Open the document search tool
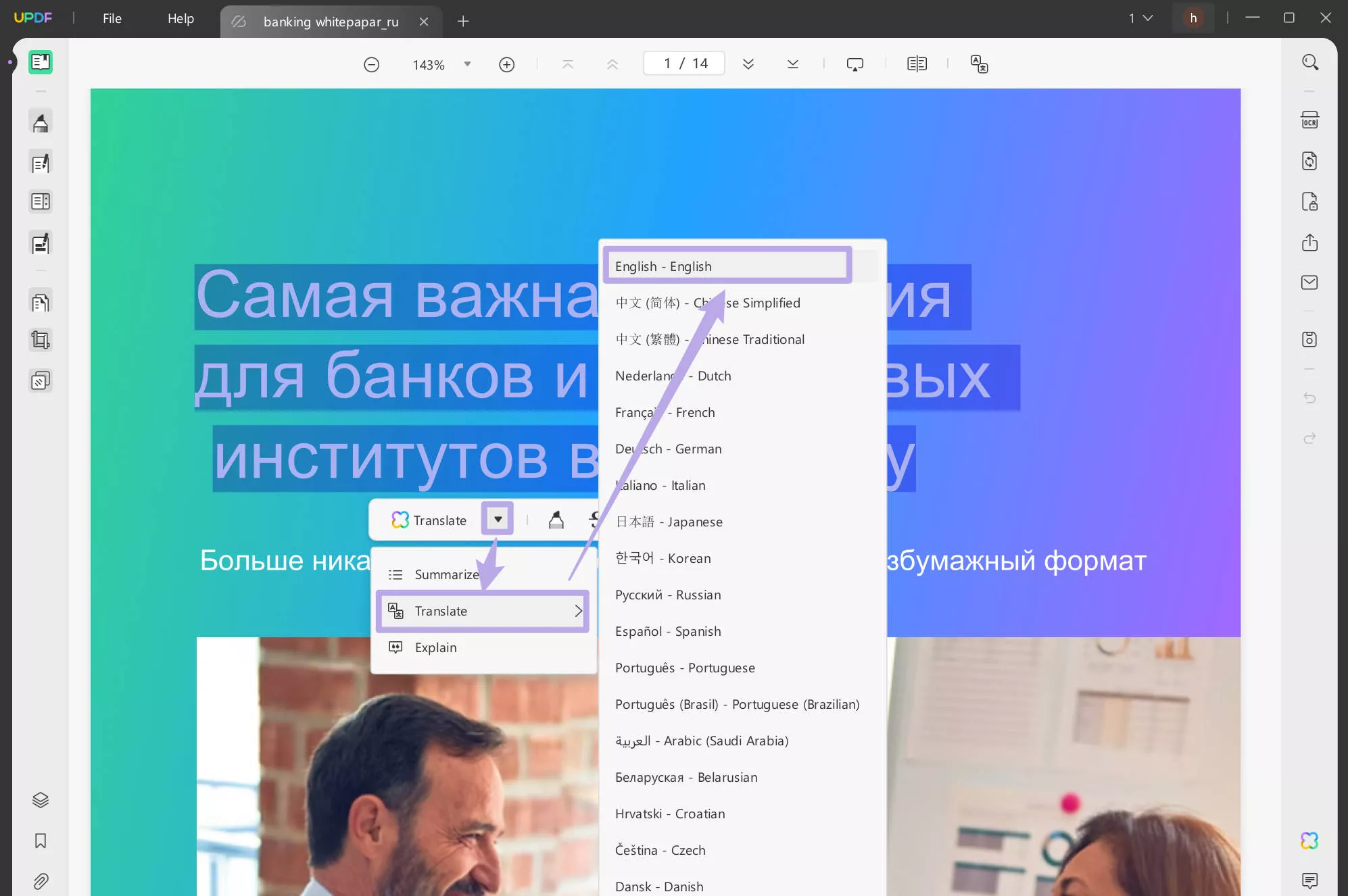 pos(1309,62)
